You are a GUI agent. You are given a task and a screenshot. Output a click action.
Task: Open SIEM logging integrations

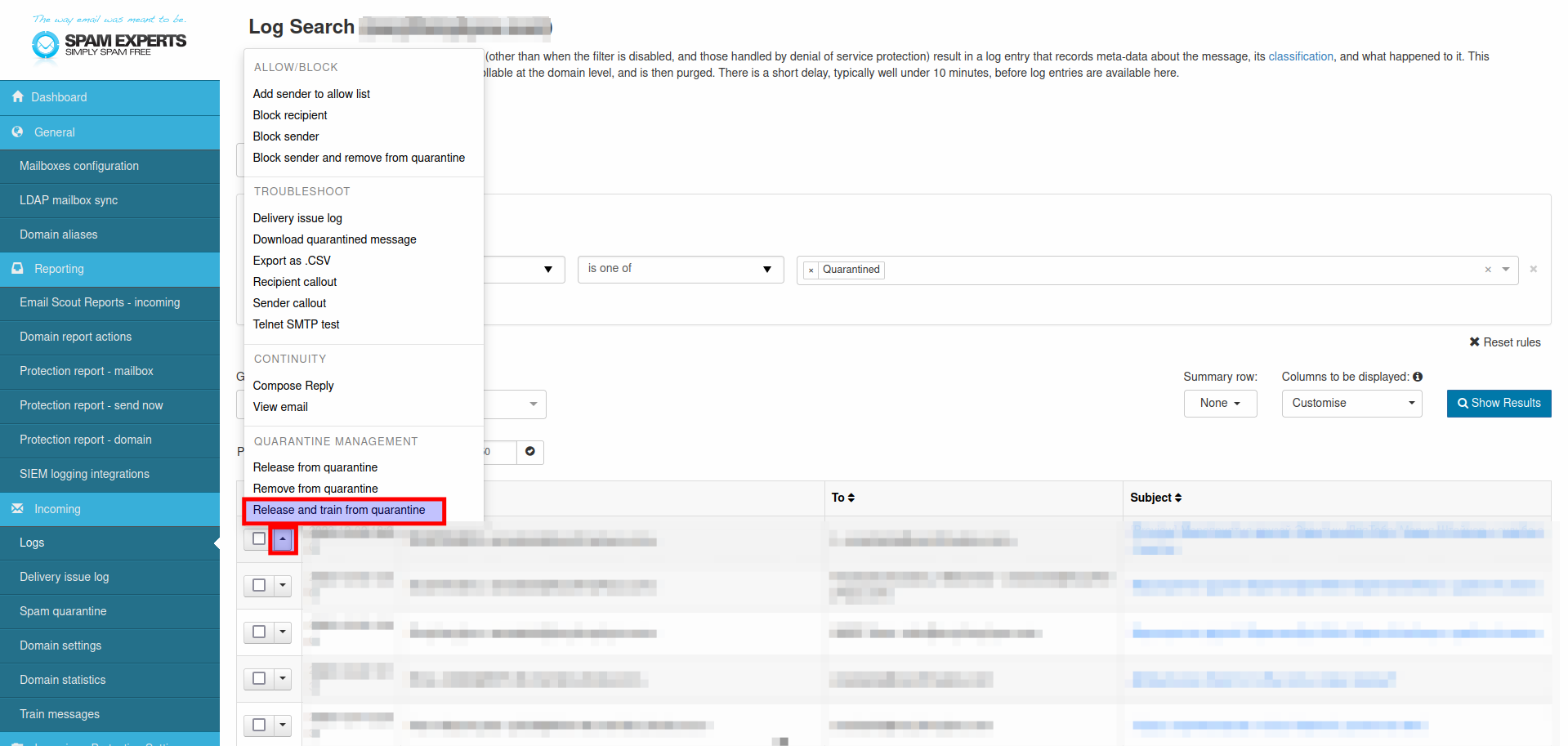pyautogui.click(x=109, y=474)
